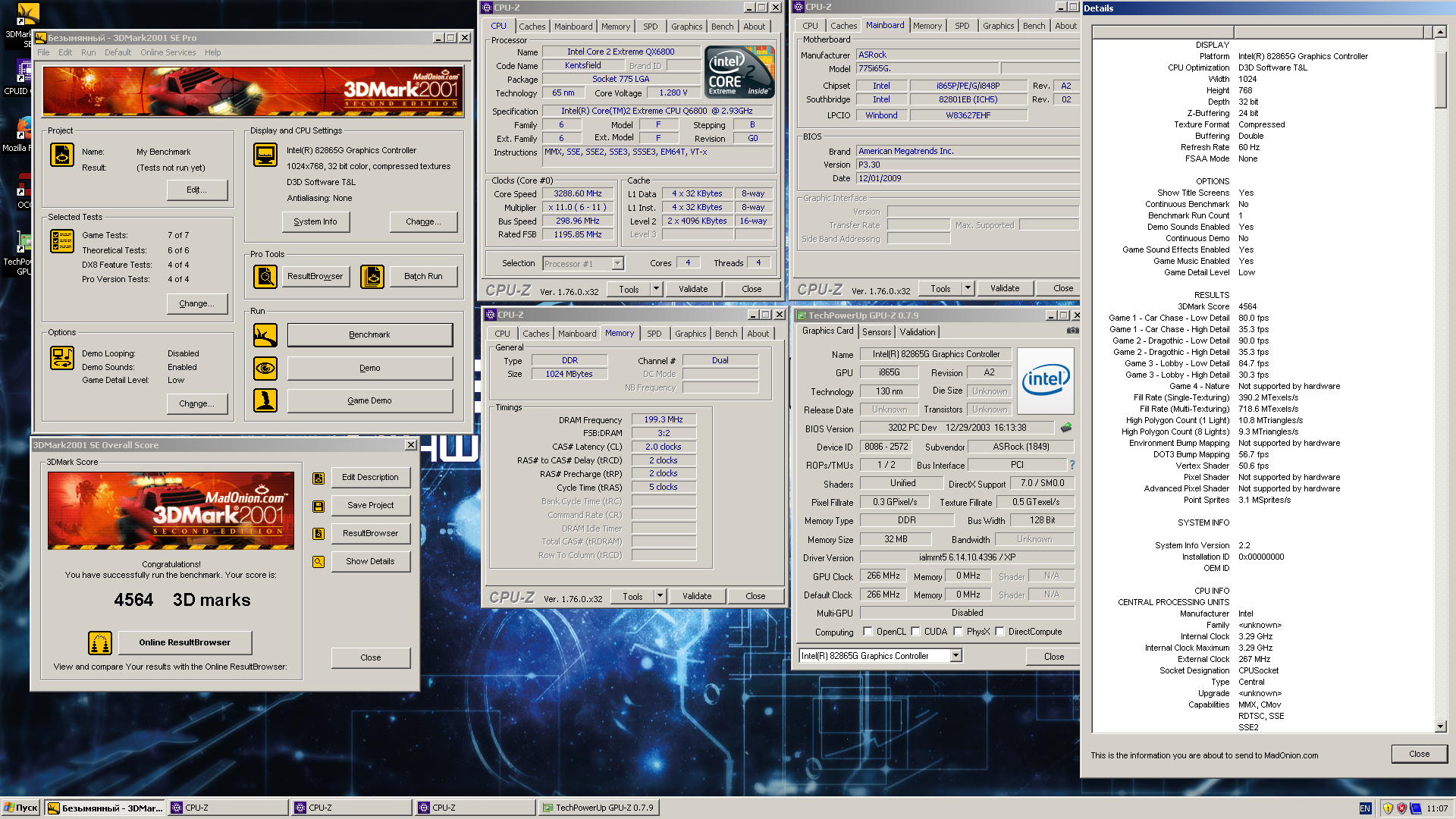The height and width of the screenshot is (819, 1456).
Task: Open the Tools dropdown arrow in CPU-Z Mainboard window
Action: pyautogui.click(x=968, y=288)
